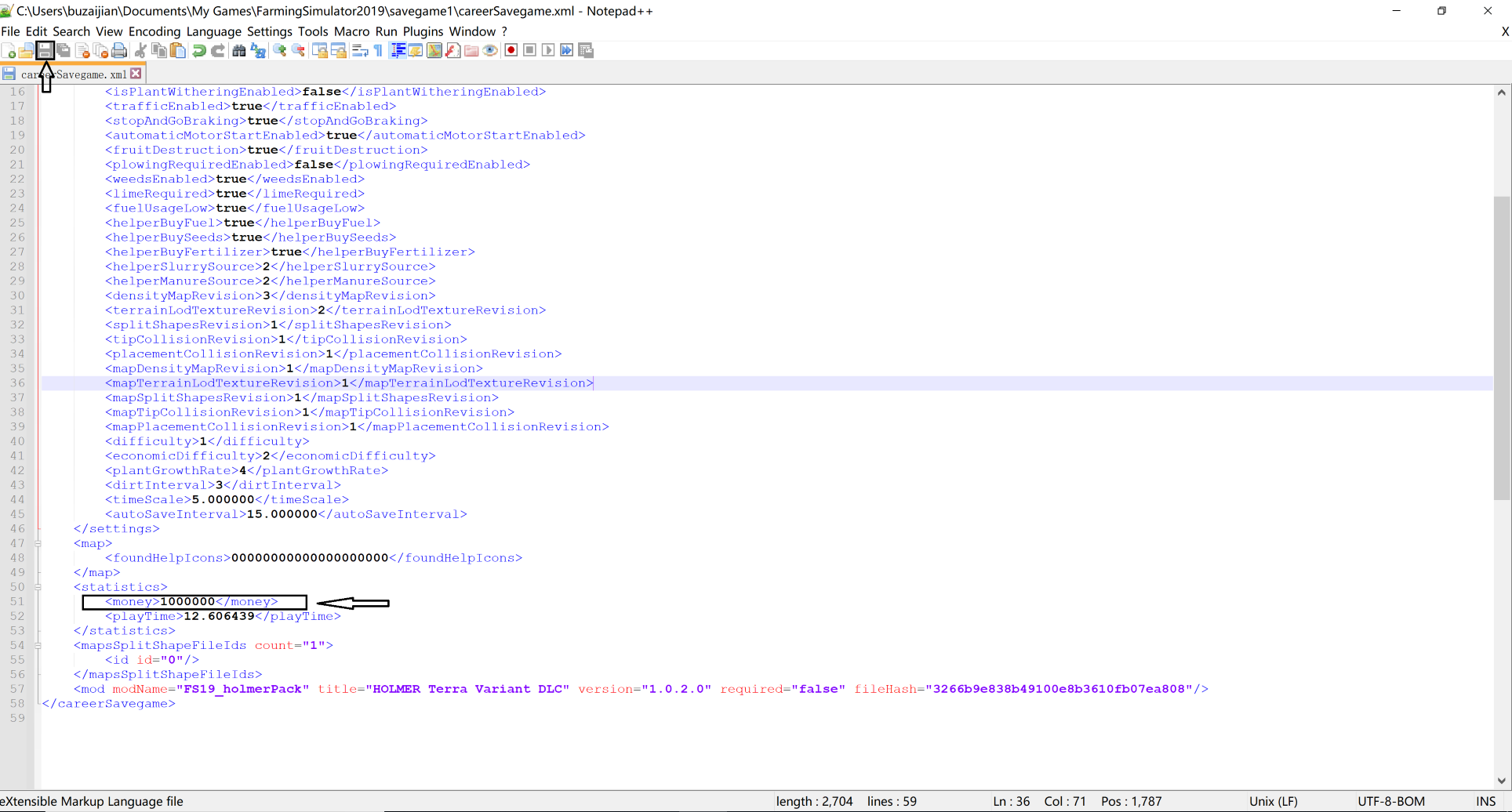This screenshot has height=812, width=1512.
Task: Toggle the indent guide icon
Action: 398,50
